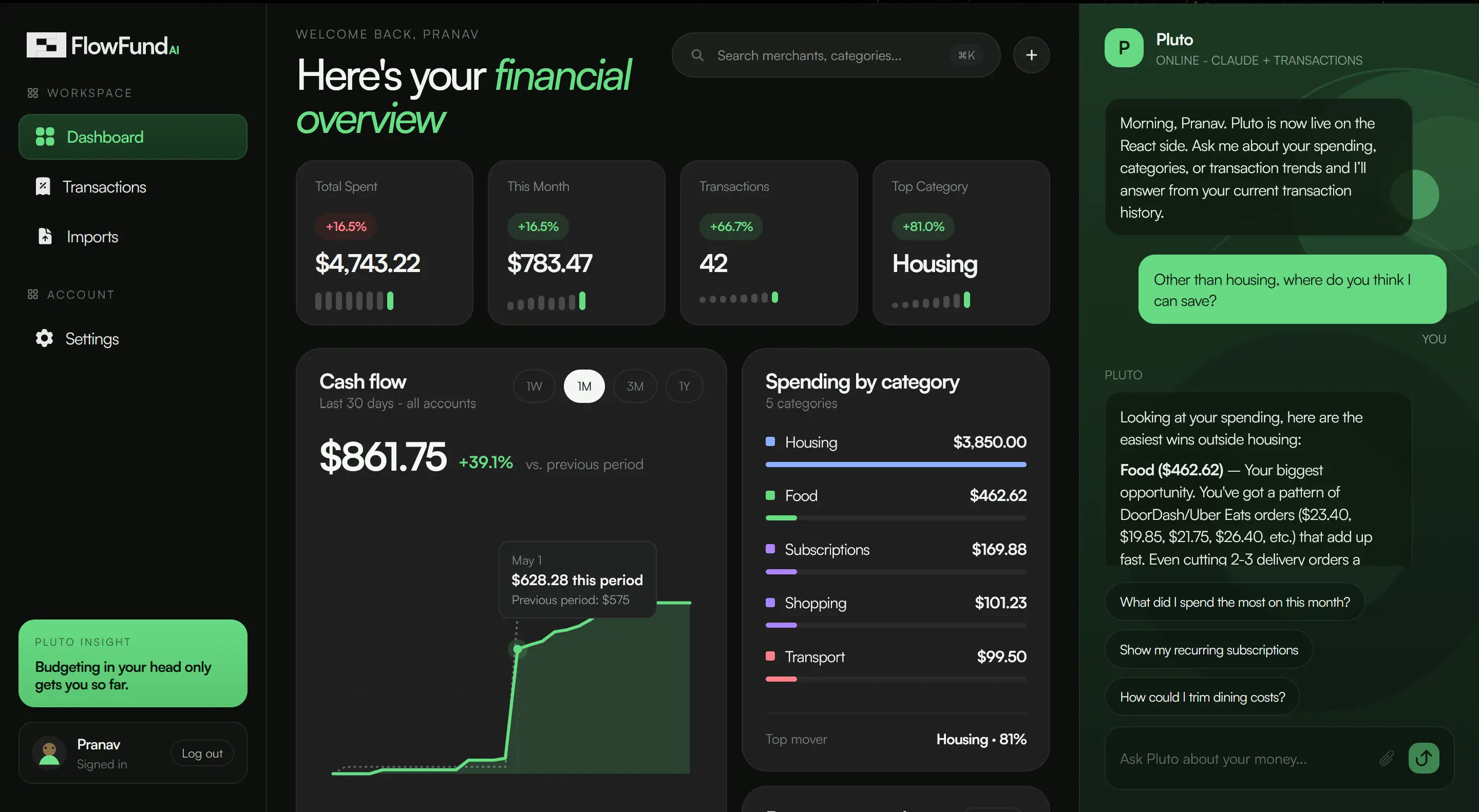Click the plus add button
1479x812 pixels.
1031,55
